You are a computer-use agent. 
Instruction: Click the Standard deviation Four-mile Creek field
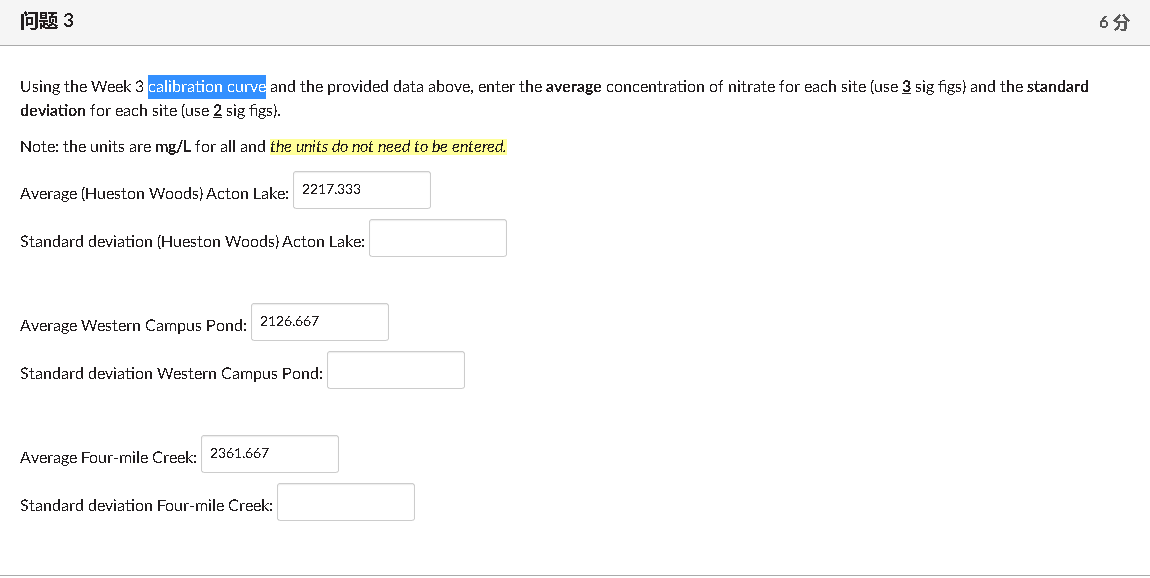[x=346, y=502]
